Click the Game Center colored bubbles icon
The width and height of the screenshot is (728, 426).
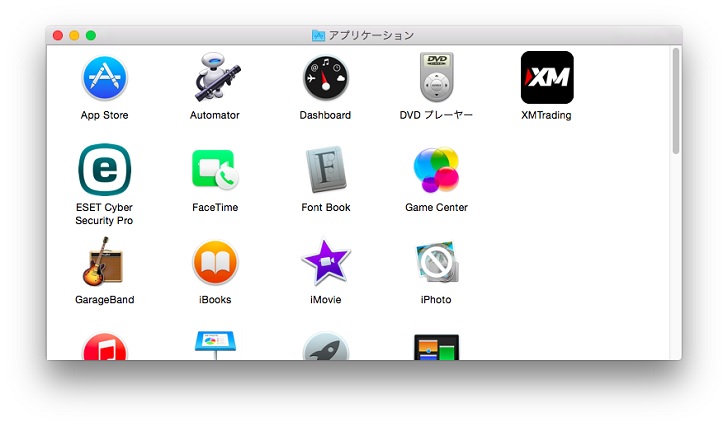tap(436, 169)
